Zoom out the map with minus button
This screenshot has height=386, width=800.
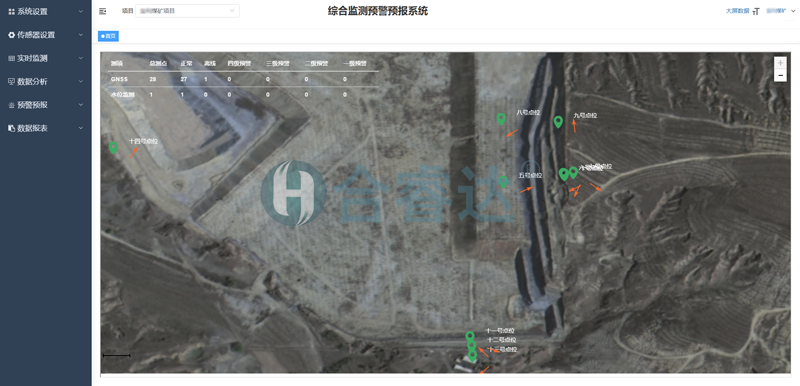point(780,75)
